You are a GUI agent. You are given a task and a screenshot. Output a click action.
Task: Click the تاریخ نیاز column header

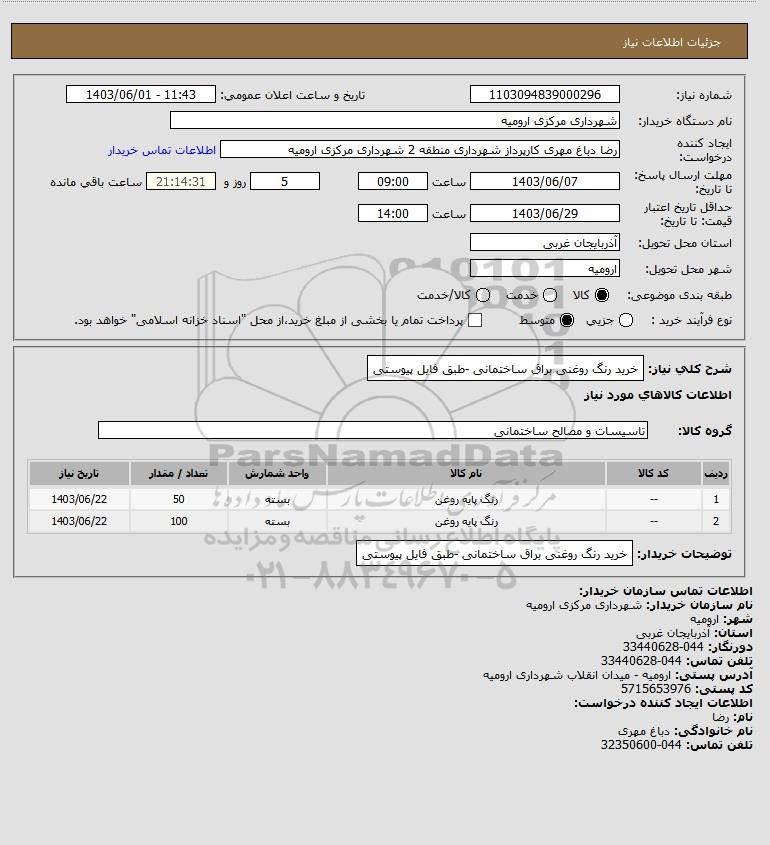pyautogui.click(x=79, y=474)
